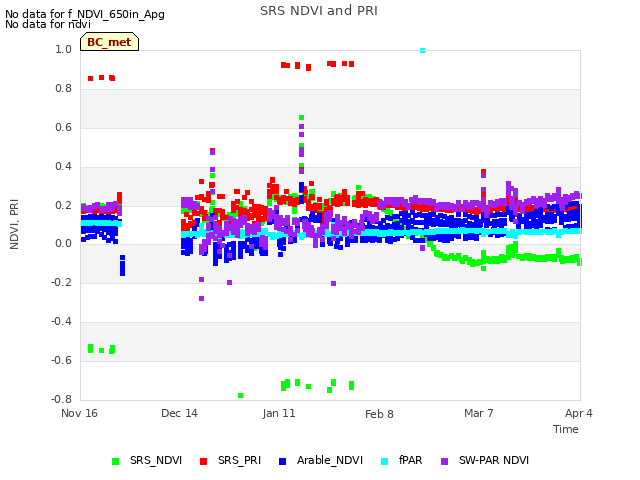Click the cyan fPAR legend swatch
Image resolution: width=640 pixels, height=480 pixels.
point(384,461)
